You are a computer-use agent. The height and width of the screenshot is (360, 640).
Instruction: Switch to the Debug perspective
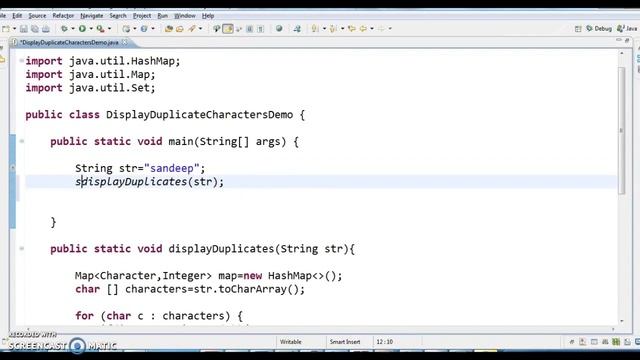pos(599,29)
